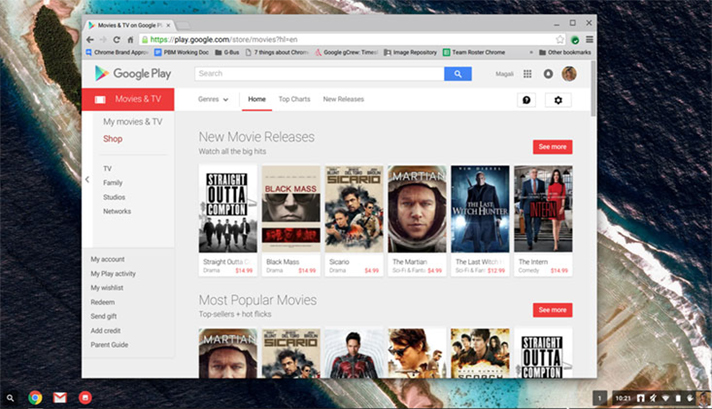Open the G-Bus bookmarks folder

(227, 52)
